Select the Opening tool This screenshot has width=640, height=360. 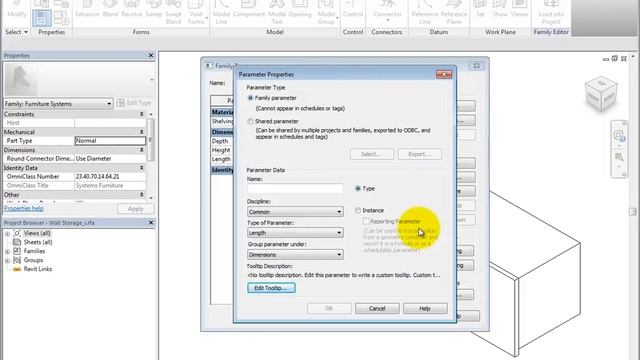[300, 10]
